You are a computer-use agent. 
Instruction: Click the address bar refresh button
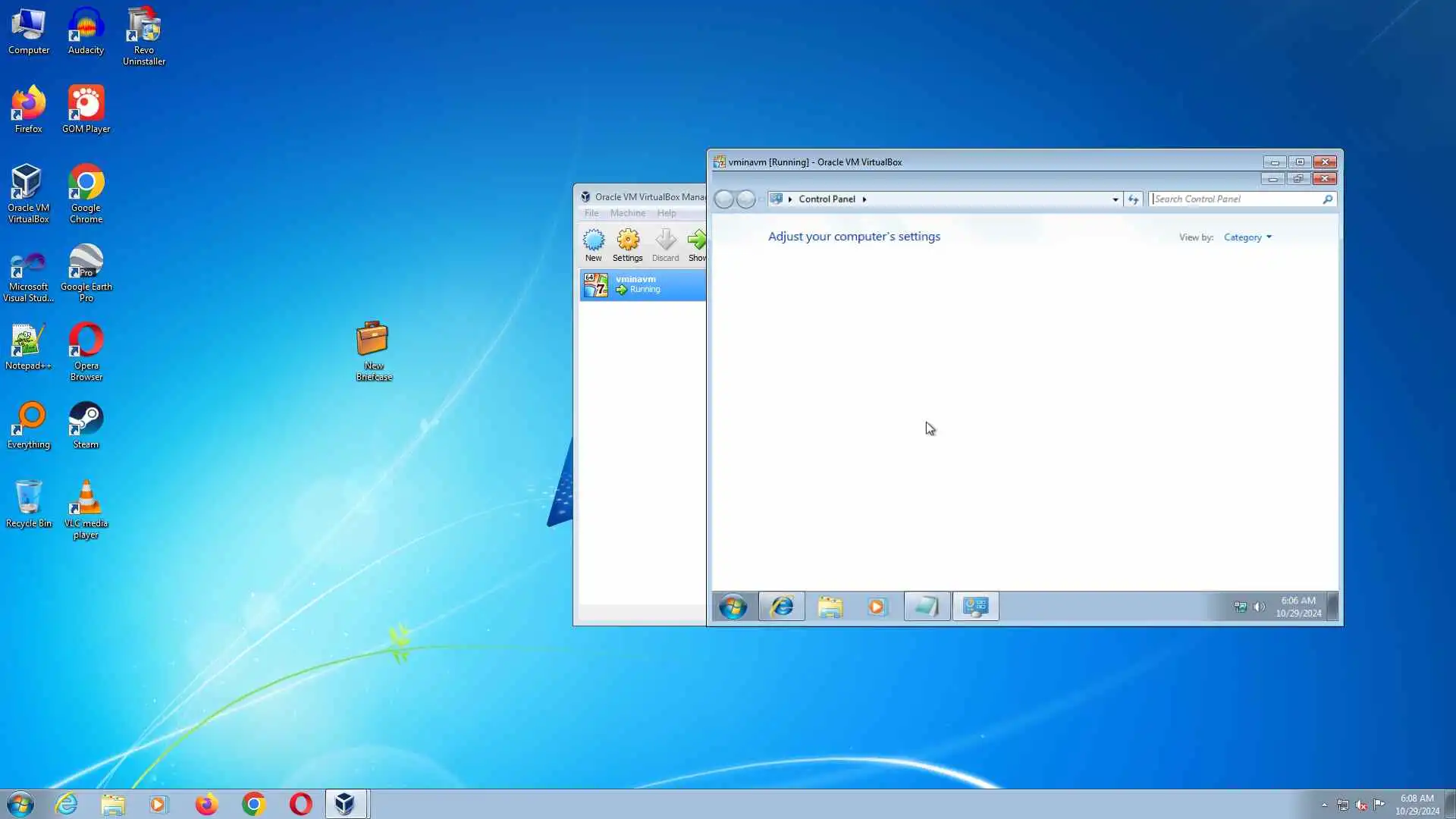click(x=1133, y=199)
